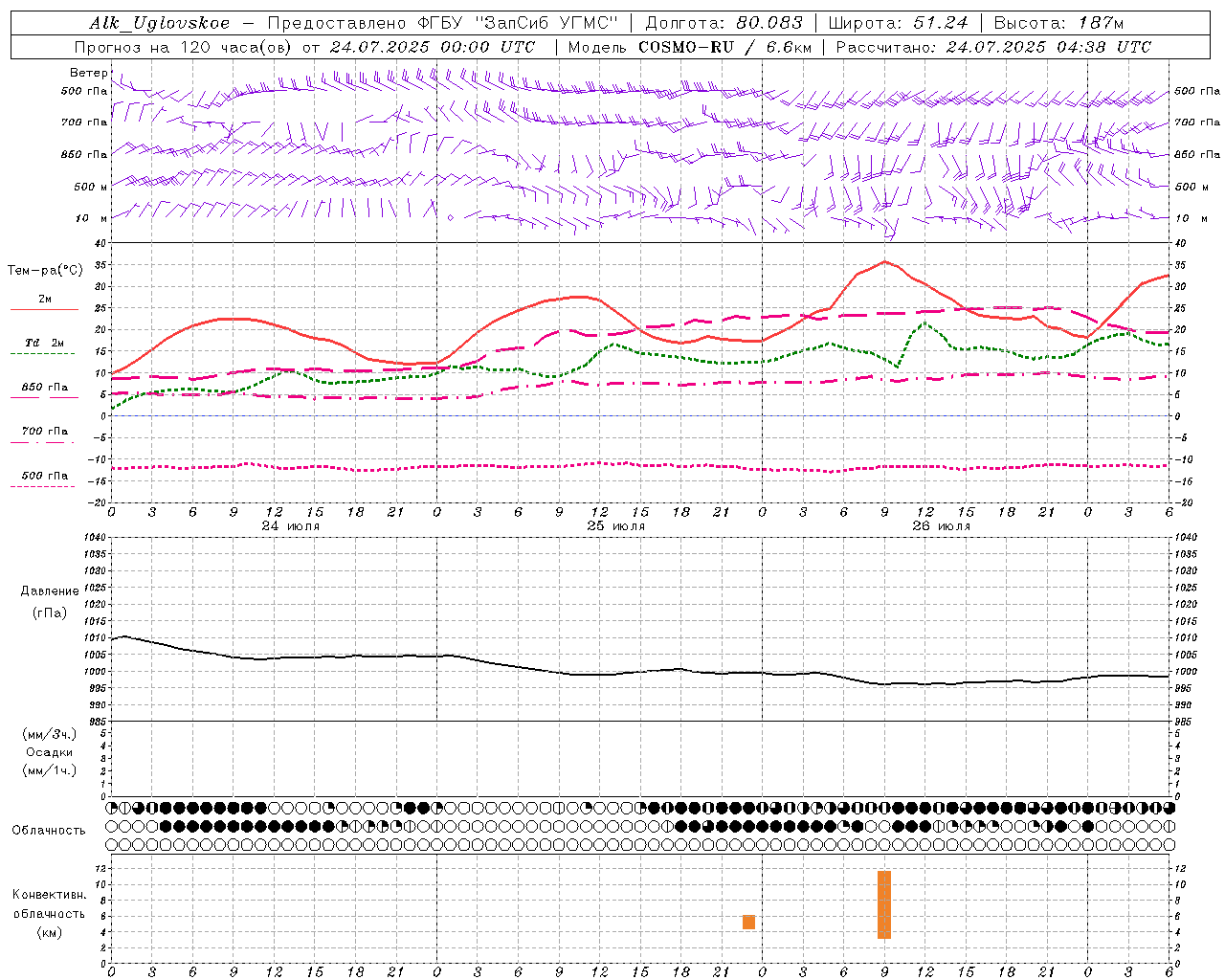Viewport: 1225px width, 980px height.
Task: Click the 25 июля date label
Action: point(615,526)
